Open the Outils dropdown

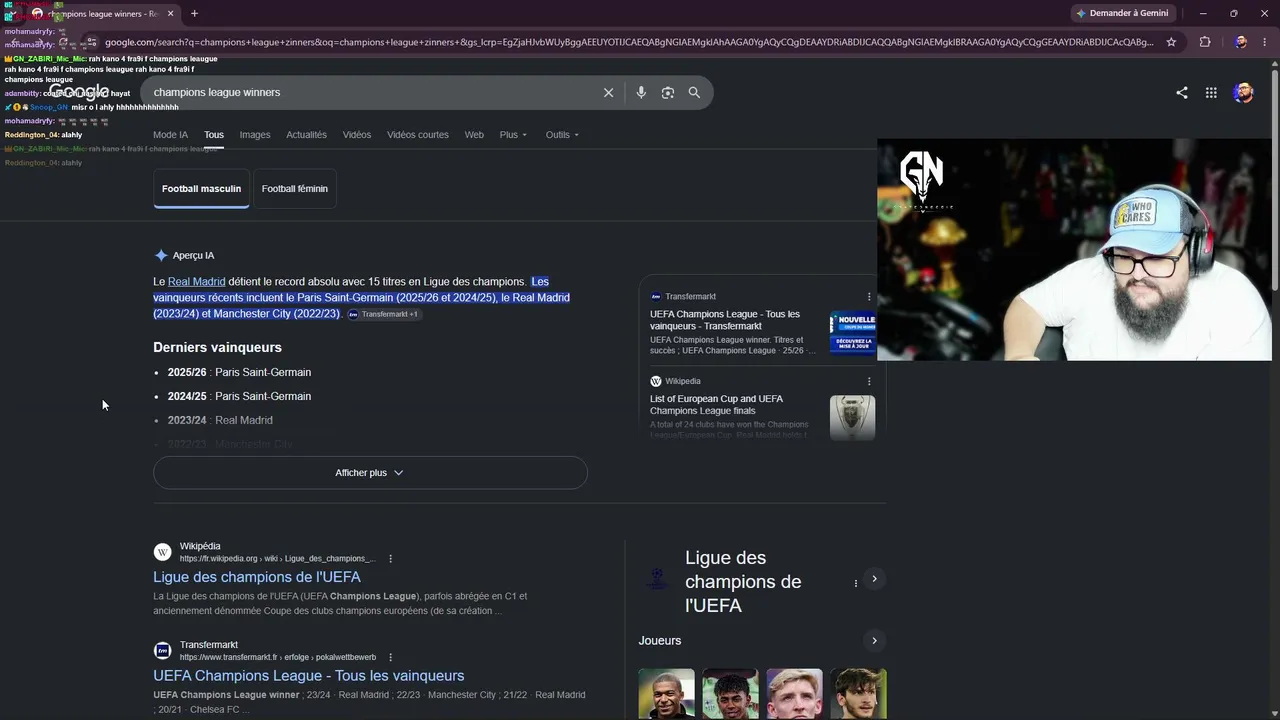(x=562, y=135)
